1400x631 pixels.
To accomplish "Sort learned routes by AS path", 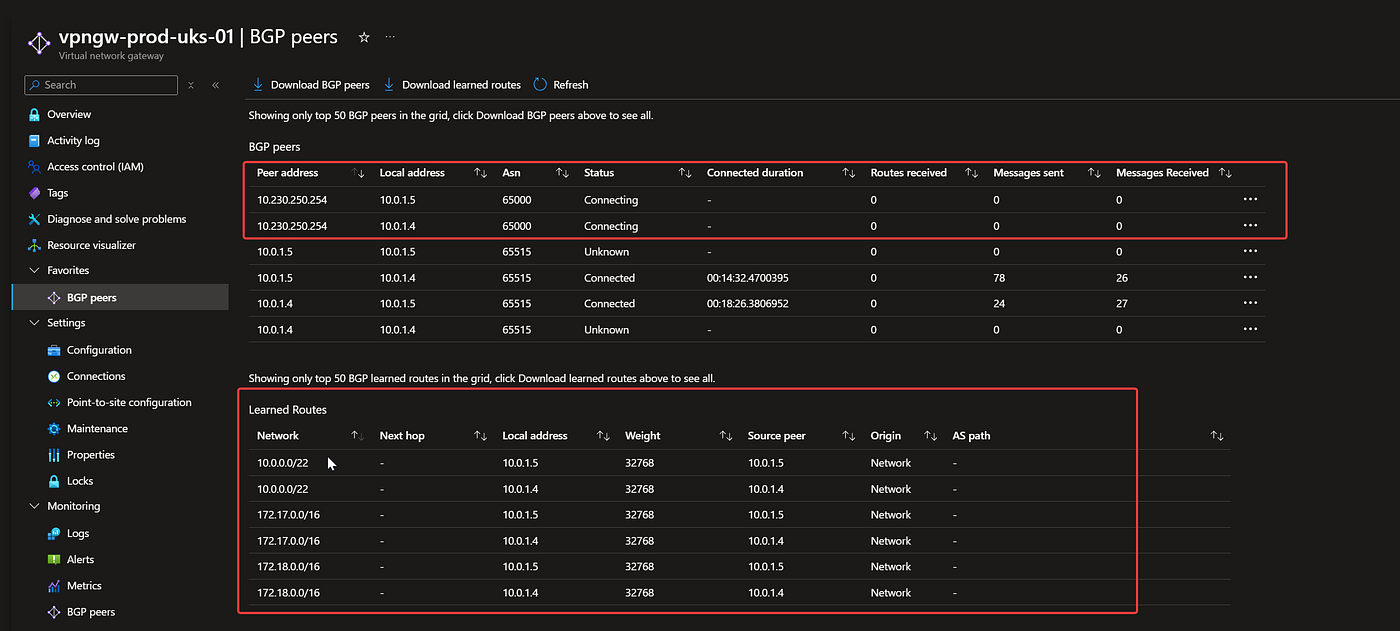I will pyautogui.click(x=1217, y=436).
